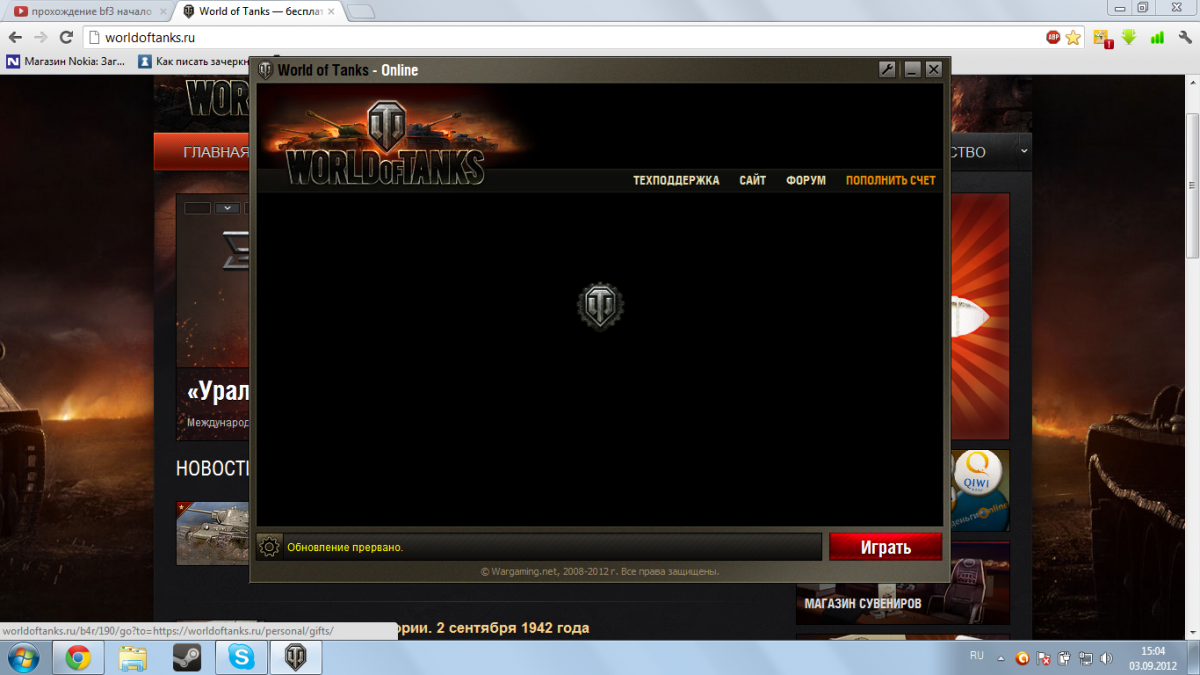Click the QIWI payment banner on website
Viewport: 1200px width, 675px height.
[x=978, y=490]
